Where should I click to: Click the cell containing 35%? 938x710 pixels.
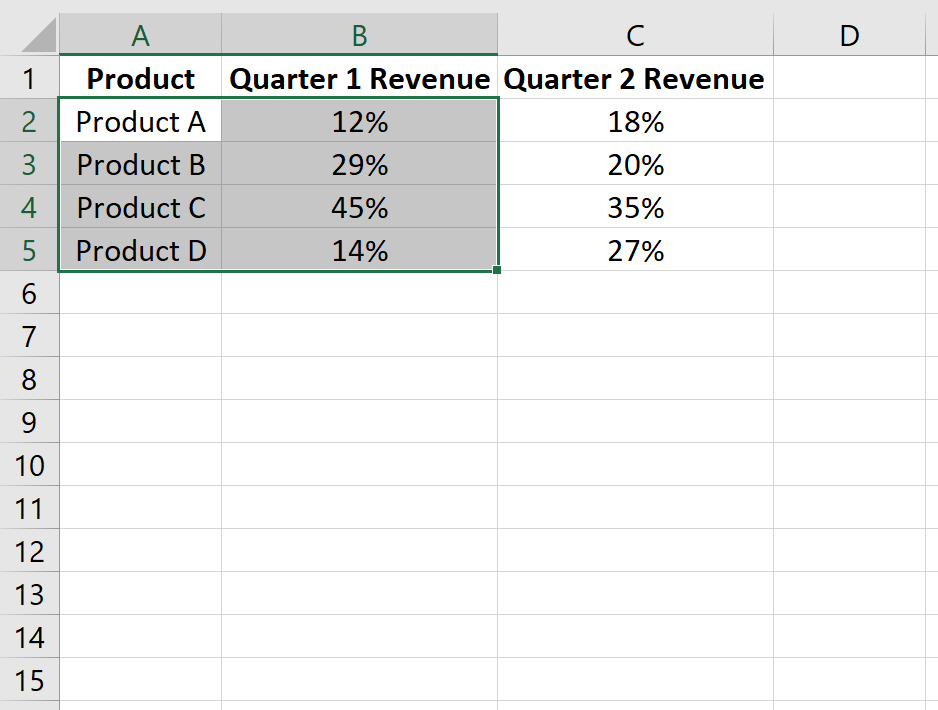click(x=635, y=208)
